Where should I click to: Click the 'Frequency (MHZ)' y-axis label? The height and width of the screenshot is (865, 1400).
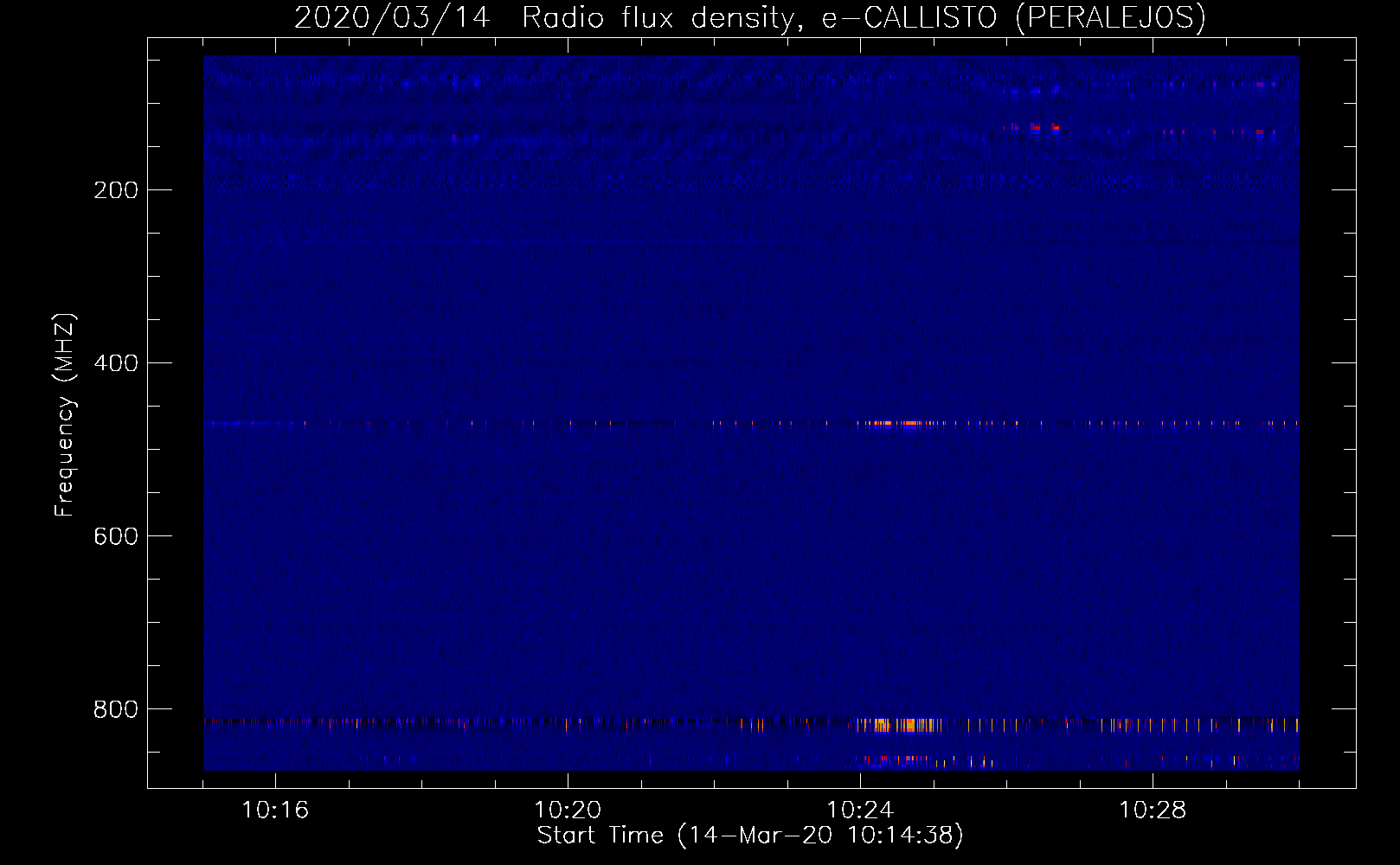tap(65, 415)
